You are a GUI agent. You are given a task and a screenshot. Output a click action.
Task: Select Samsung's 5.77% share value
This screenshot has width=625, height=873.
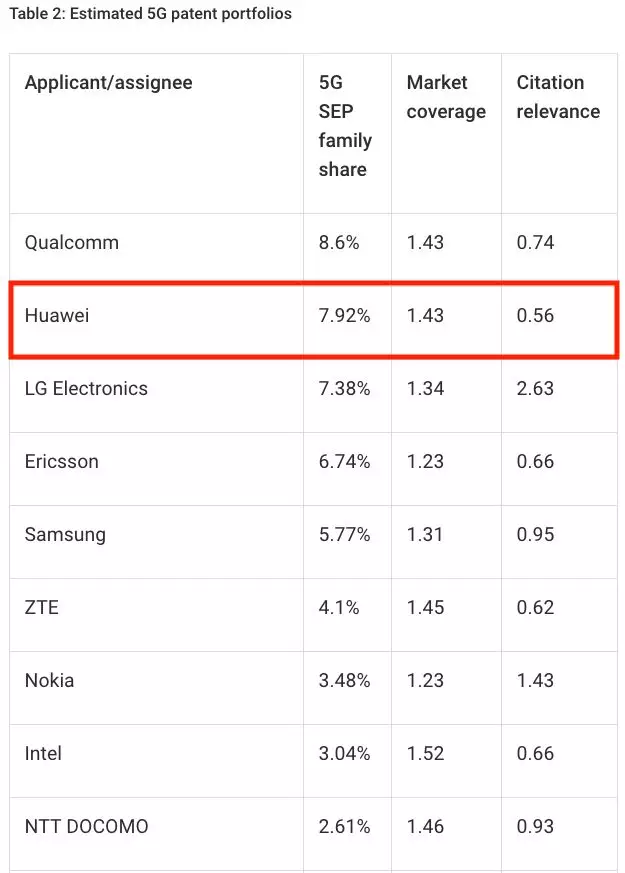[344, 535]
